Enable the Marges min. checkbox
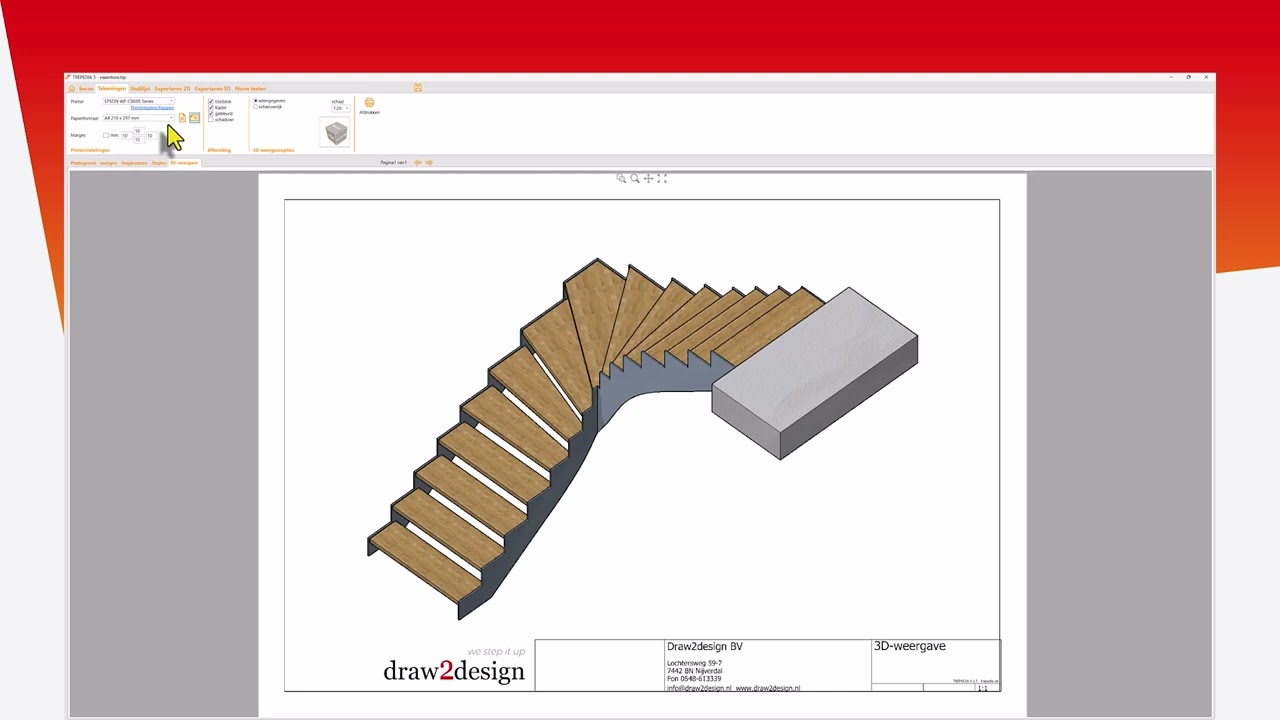 pyautogui.click(x=106, y=135)
